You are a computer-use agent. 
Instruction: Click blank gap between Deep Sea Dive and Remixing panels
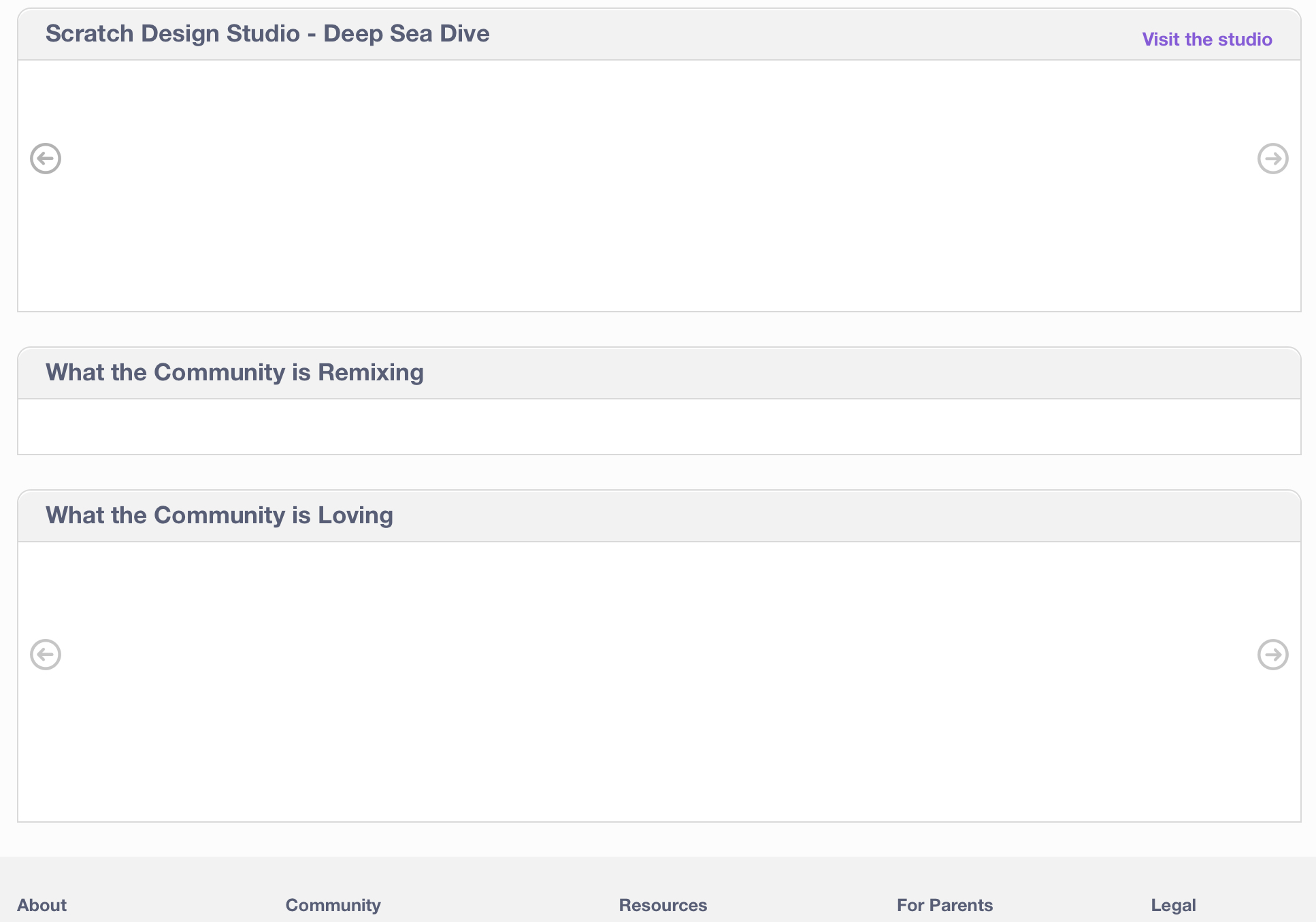[x=659, y=329]
